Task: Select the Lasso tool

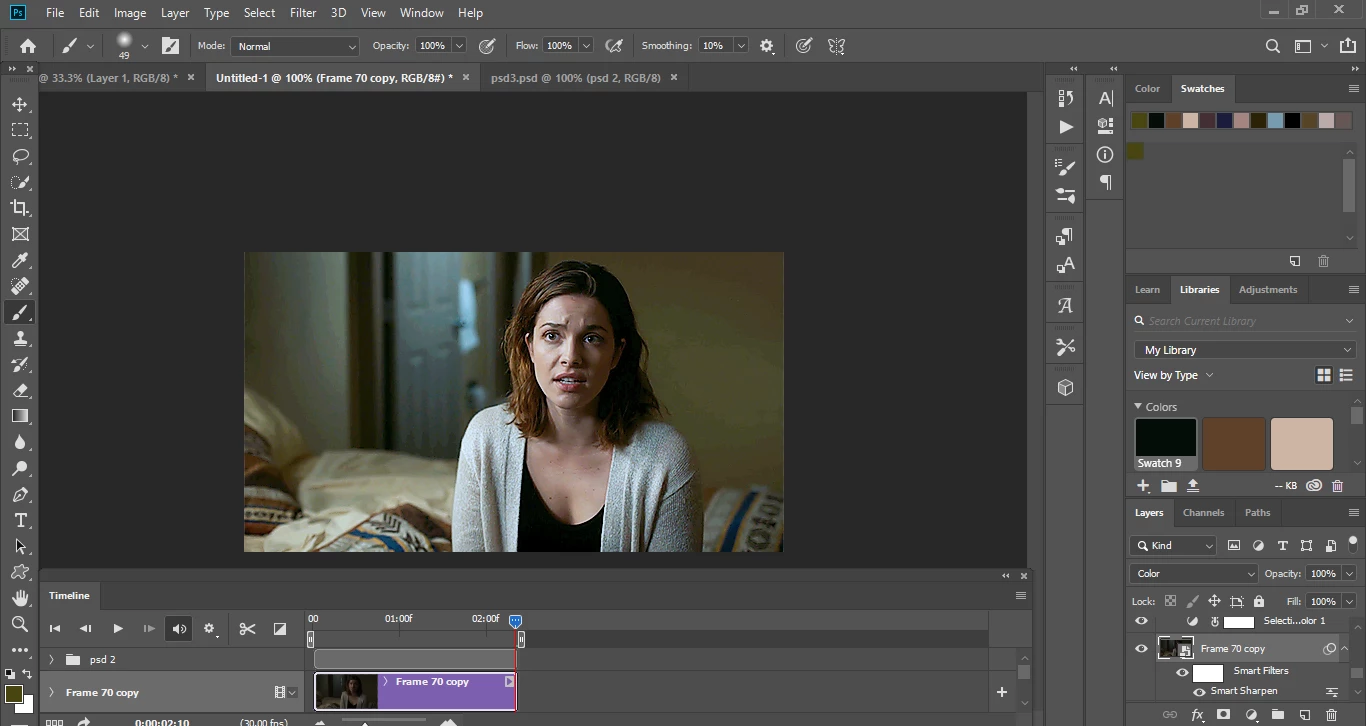Action: [20, 156]
